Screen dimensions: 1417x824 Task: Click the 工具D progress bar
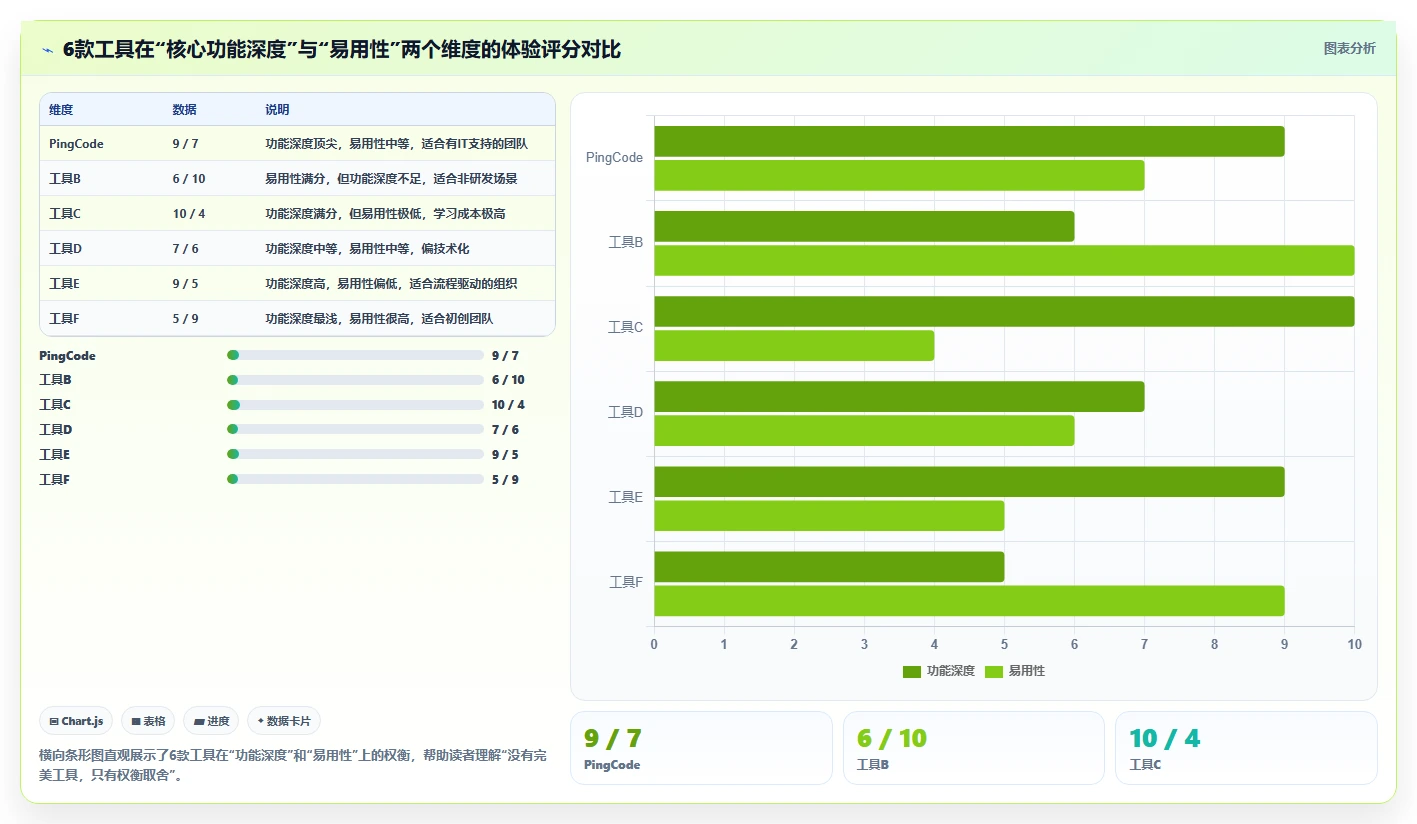click(356, 429)
